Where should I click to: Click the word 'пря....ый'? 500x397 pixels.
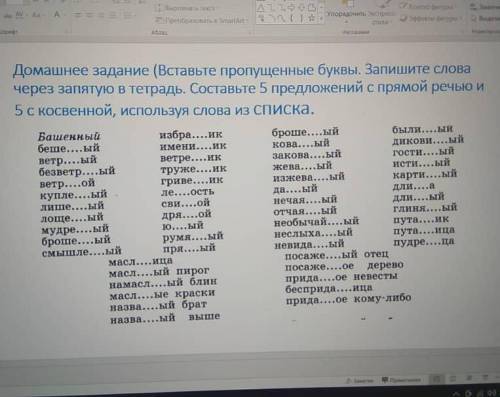pos(189,248)
